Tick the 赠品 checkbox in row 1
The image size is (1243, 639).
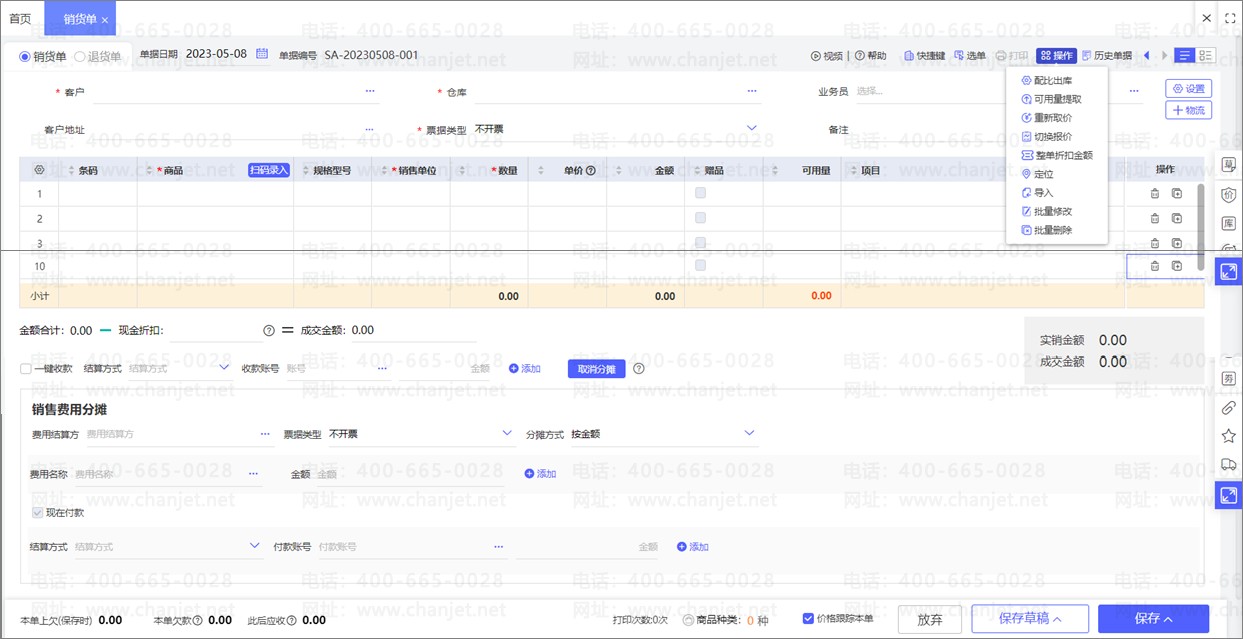coord(700,193)
